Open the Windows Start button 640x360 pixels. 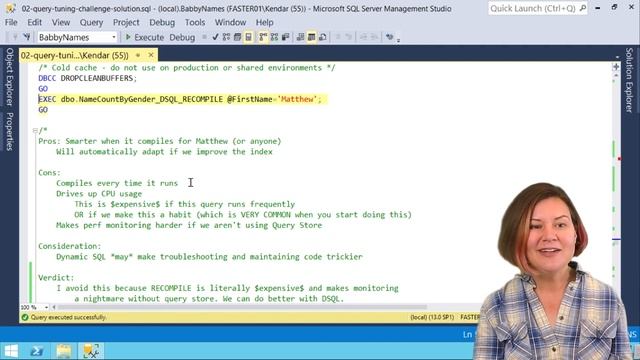10,351
